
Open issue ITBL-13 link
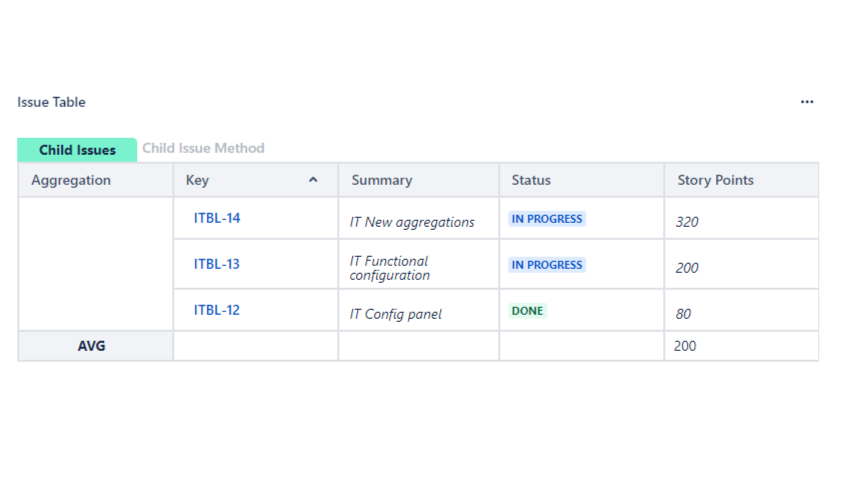217,264
